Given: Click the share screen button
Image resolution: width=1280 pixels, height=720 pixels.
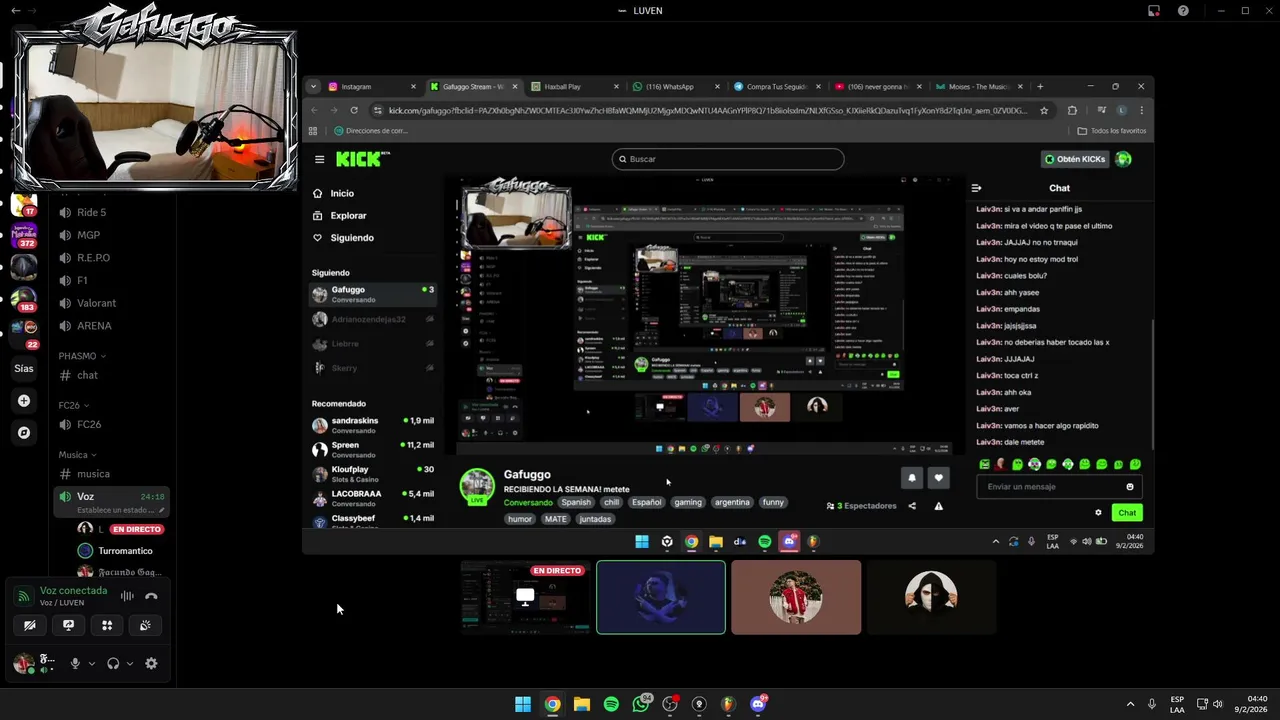Looking at the screenshot, I should coord(68,625).
